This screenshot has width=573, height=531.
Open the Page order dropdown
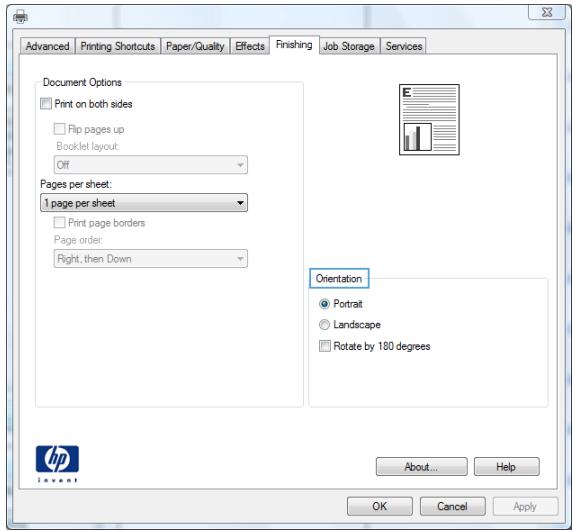[x=151, y=259]
